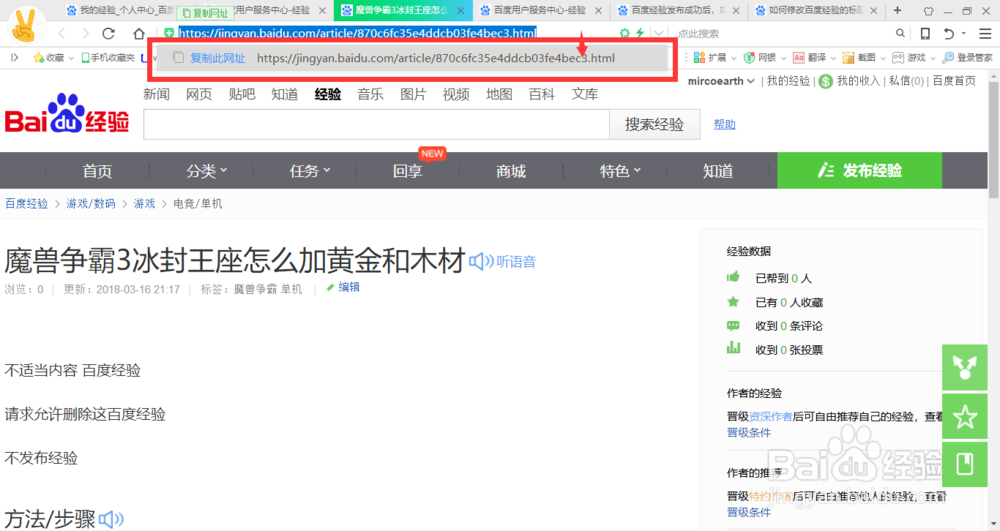Open the 首页 nav menu item
The height and width of the screenshot is (531, 1000).
[x=97, y=171]
